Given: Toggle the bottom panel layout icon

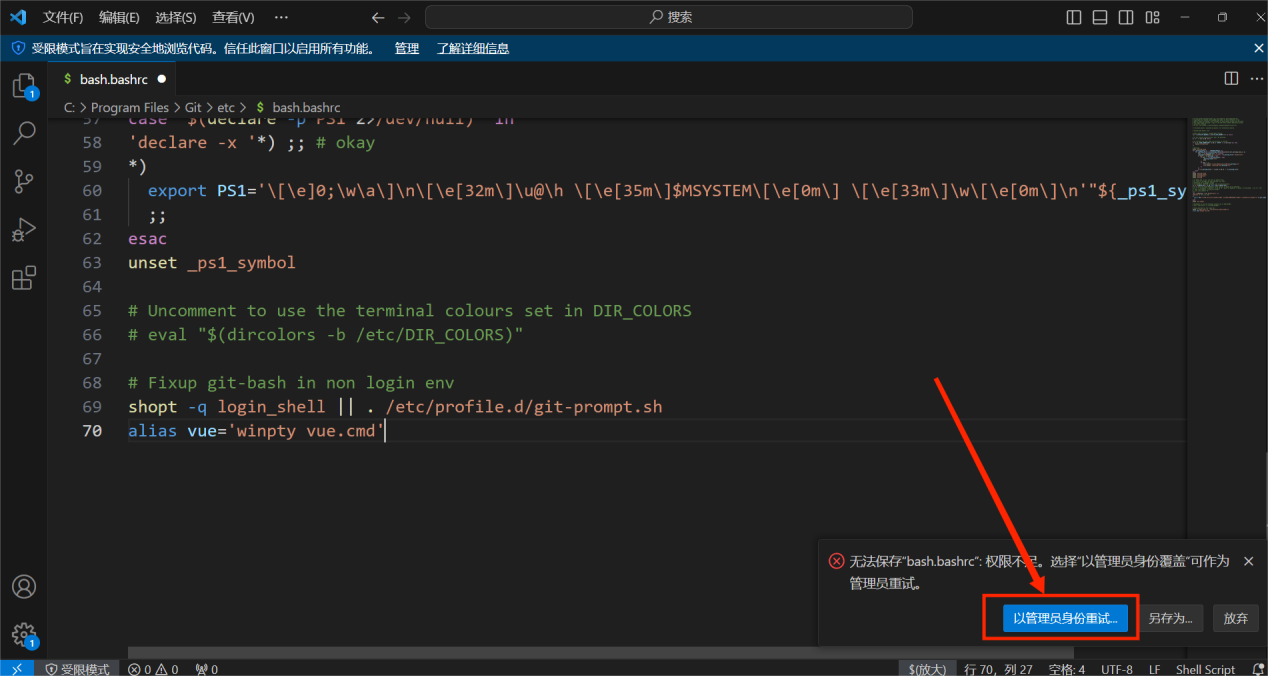Looking at the screenshot, I should (x=1100, y=17).
